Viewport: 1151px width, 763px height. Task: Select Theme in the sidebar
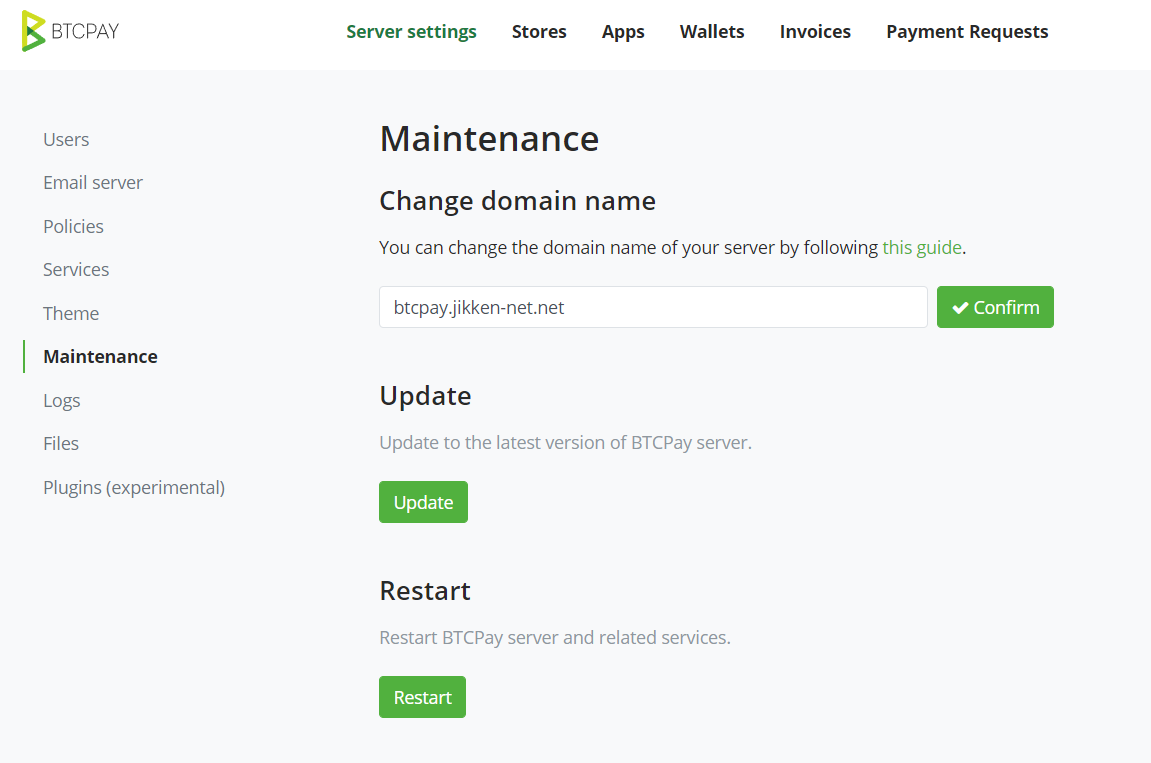(x=70, y=314)
